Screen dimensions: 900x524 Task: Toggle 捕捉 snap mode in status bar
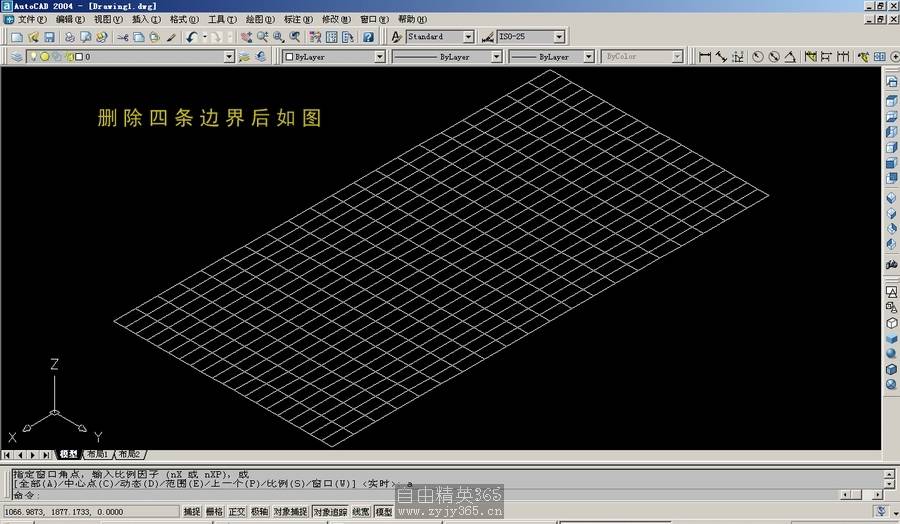tap(191, 511)
